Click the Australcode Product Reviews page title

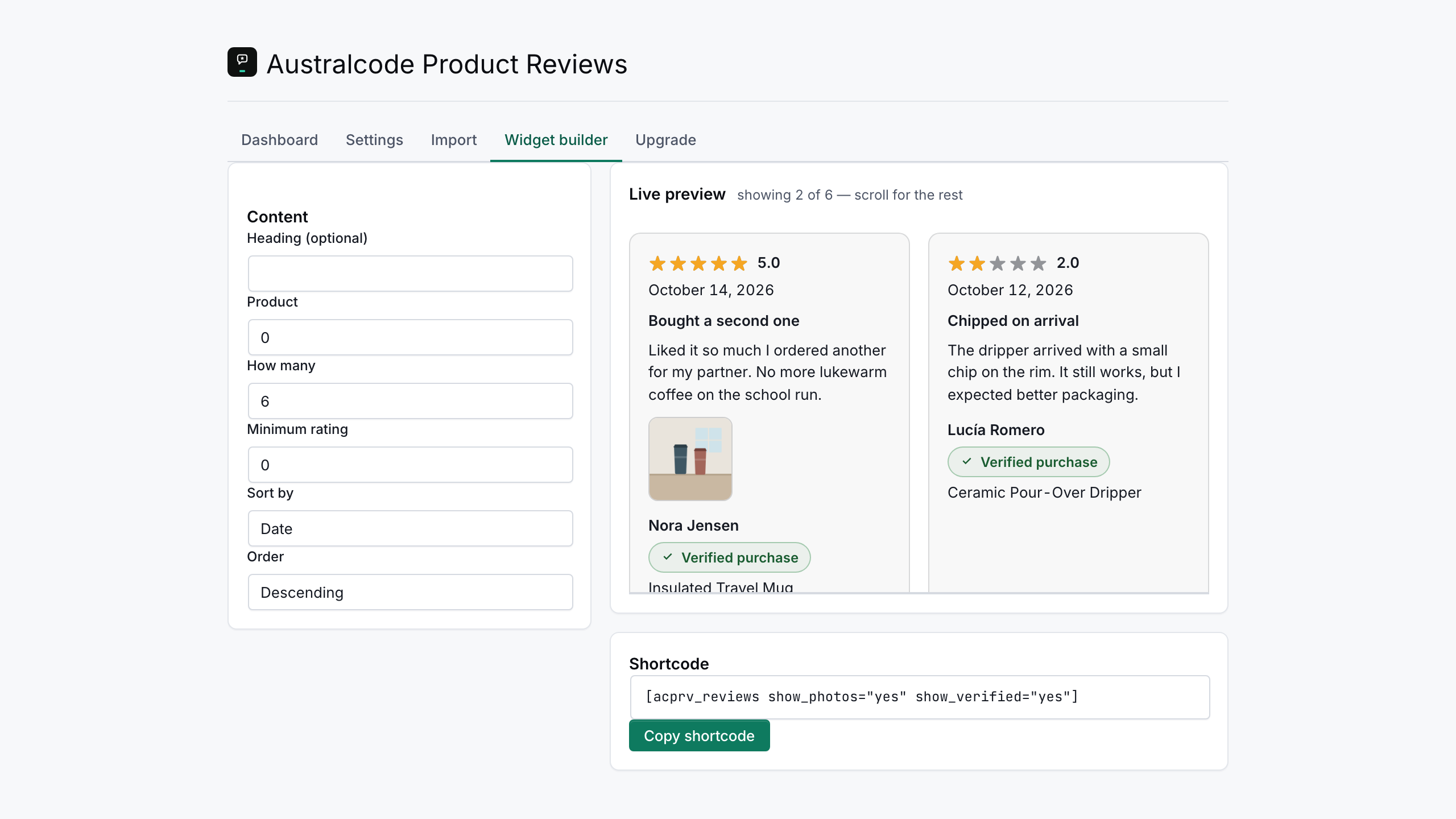coord(447,64)
